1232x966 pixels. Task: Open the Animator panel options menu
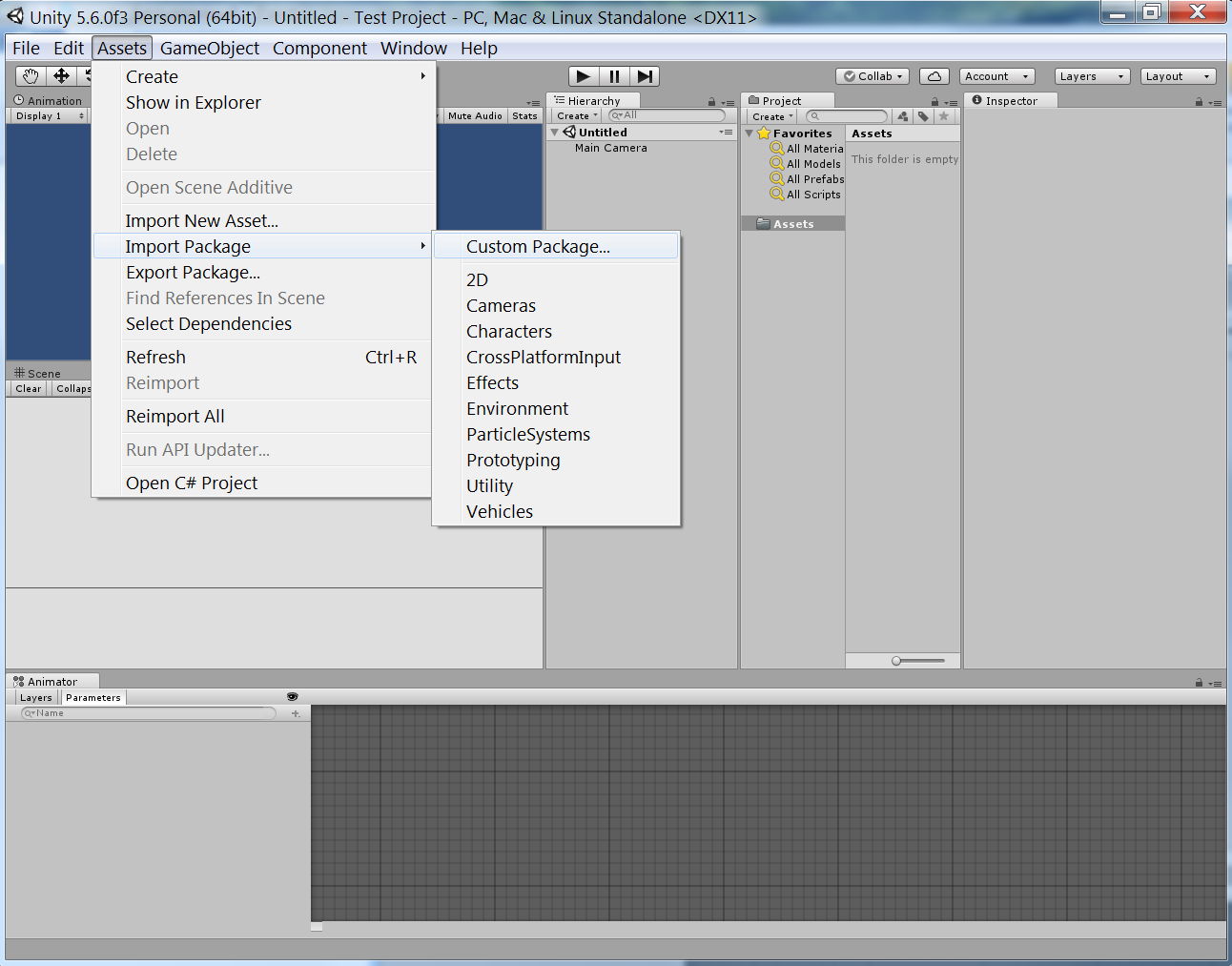point(1215,683)
